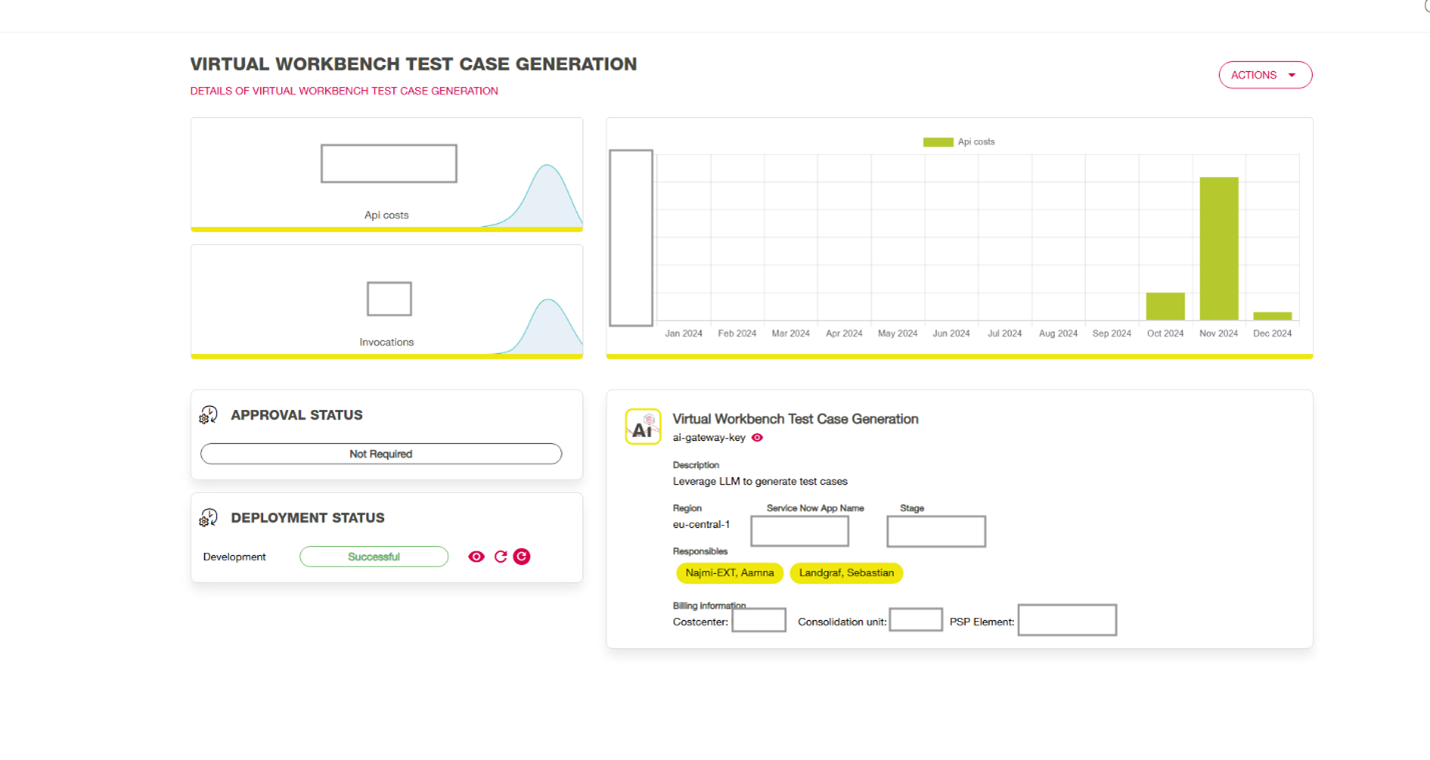Click the Stage input field

tap(935, 531)
